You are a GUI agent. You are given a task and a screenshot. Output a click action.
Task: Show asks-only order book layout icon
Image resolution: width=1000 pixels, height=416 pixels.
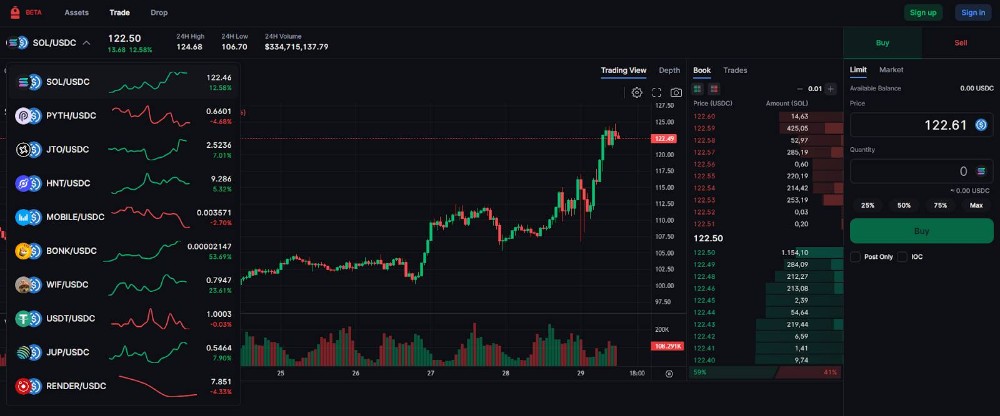(x=713, y=89)
